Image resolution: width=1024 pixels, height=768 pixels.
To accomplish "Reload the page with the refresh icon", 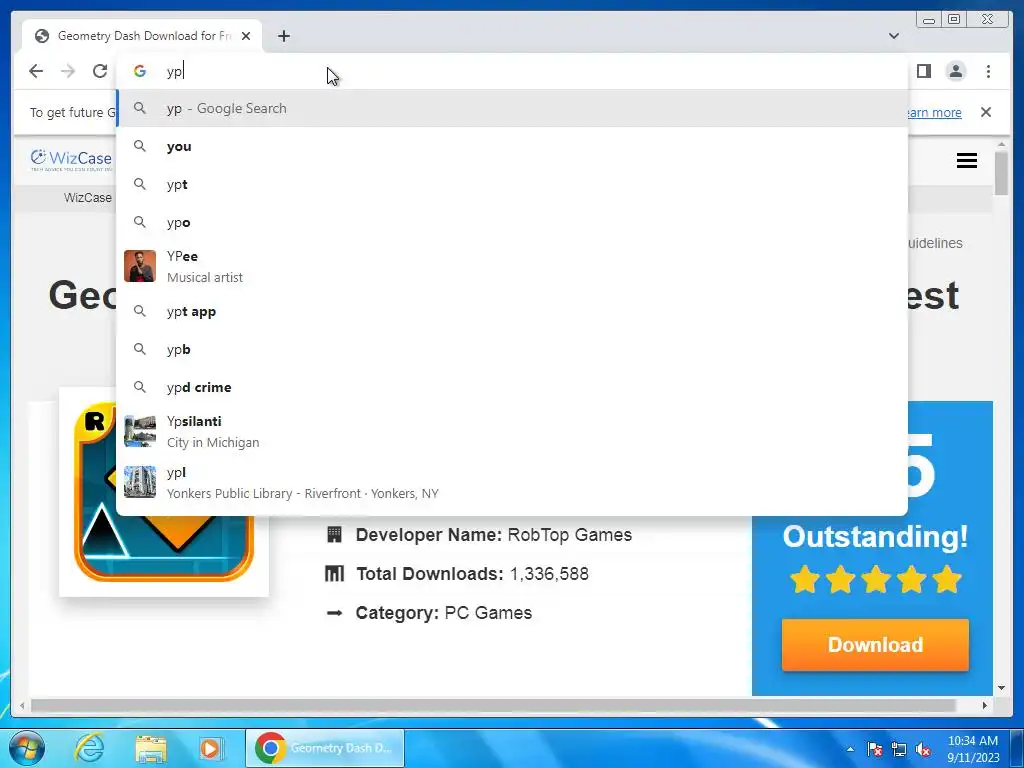I will [100, 71].
